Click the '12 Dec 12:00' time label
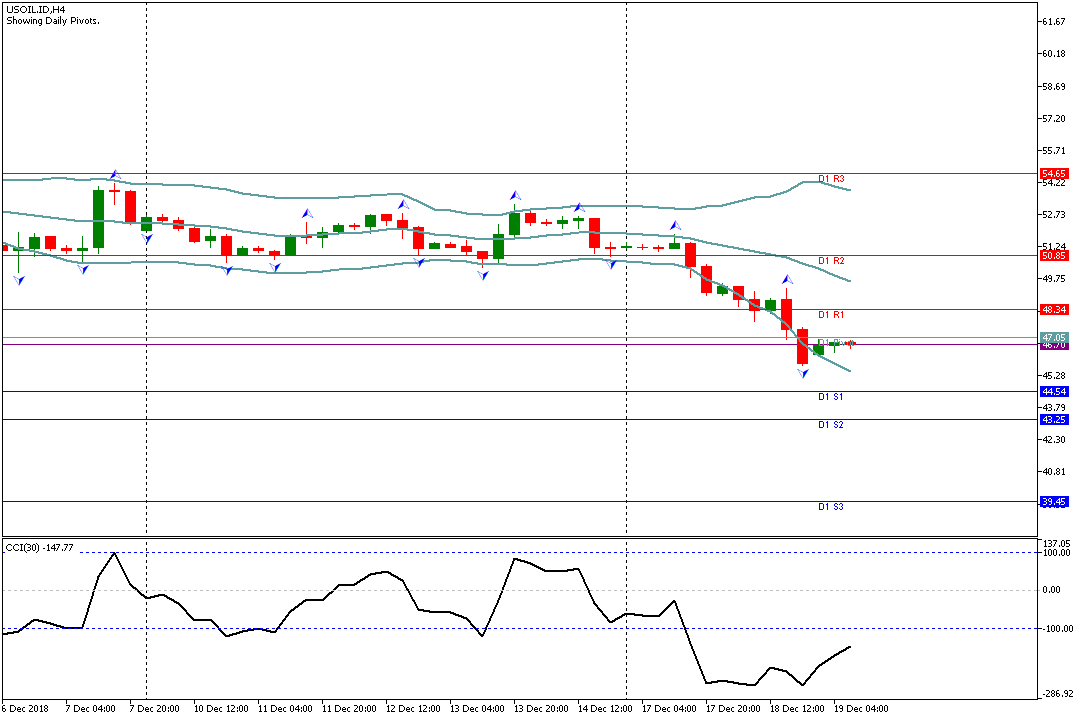The height and width of the screenshot is (720, 1080). click(413, 708)
